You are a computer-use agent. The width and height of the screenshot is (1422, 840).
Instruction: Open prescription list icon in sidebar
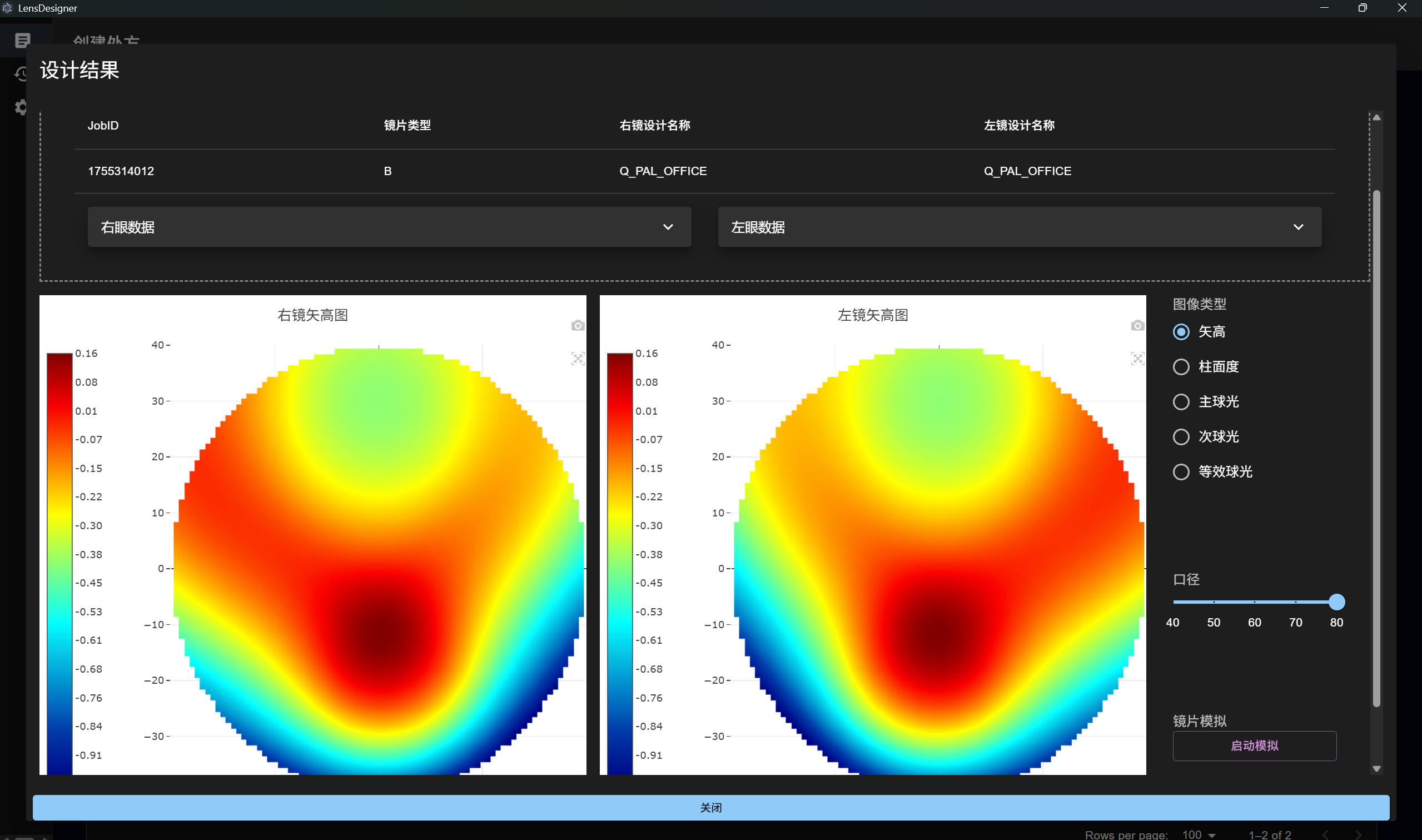point(23,40)
